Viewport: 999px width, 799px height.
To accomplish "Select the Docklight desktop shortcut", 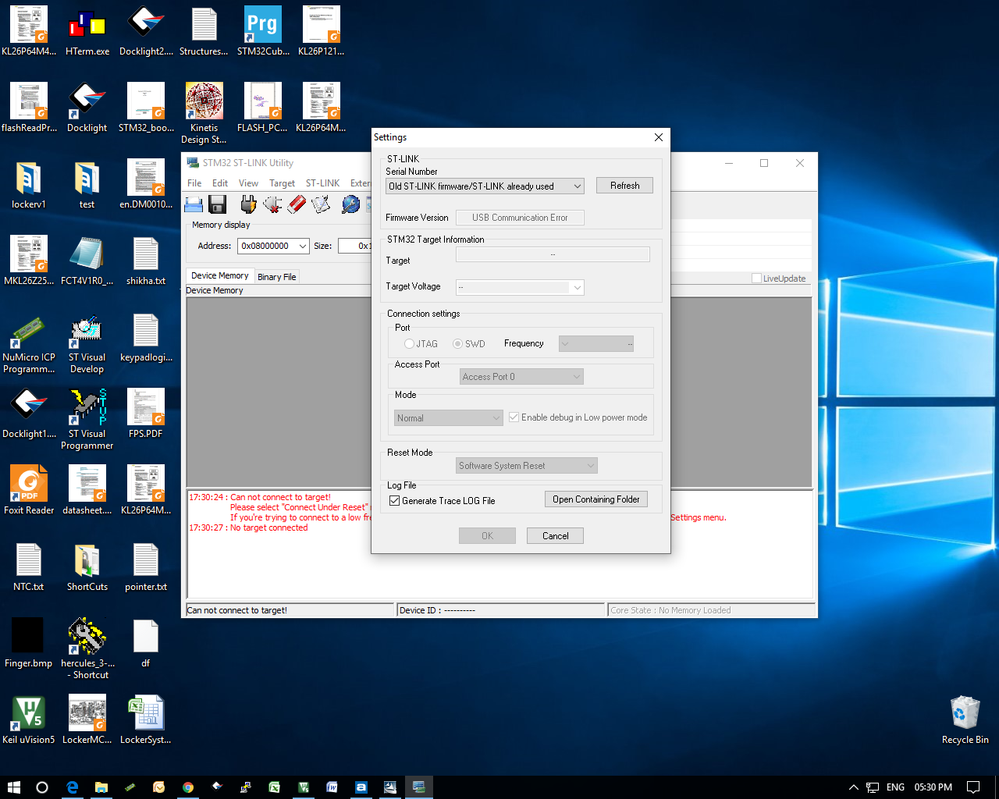I will tap(87, 108).
